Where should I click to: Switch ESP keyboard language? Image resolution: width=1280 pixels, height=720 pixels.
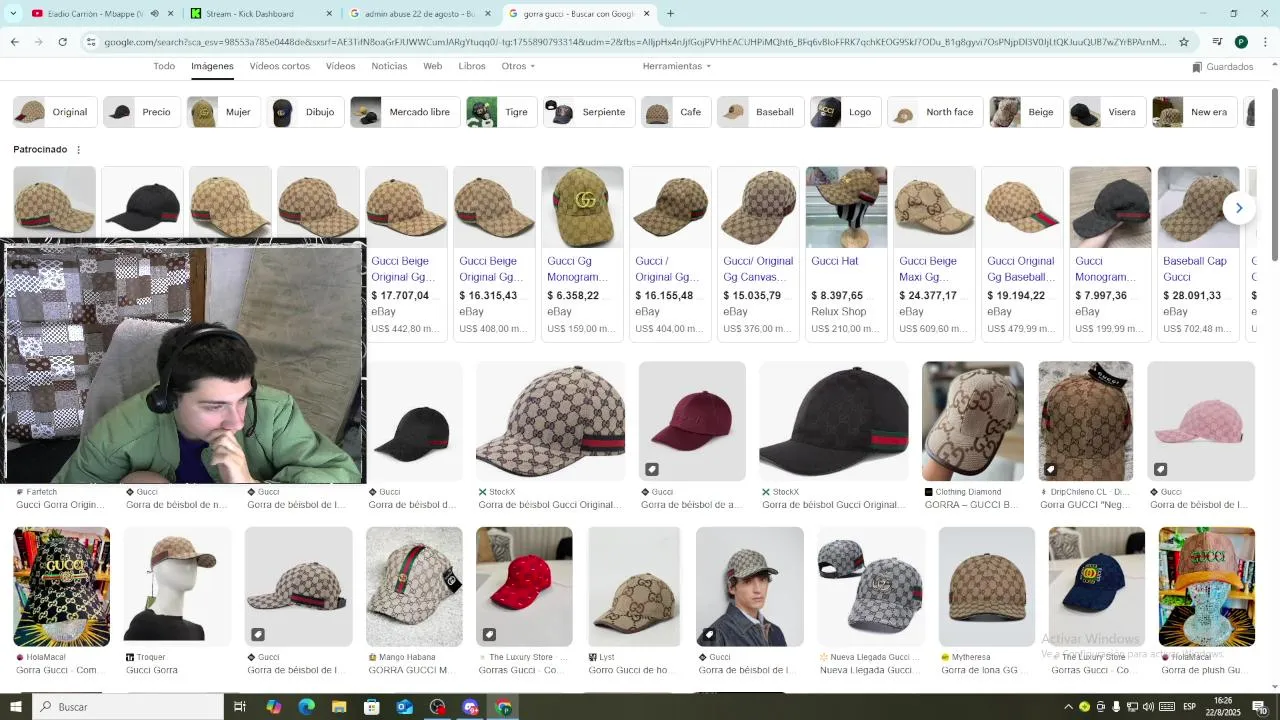[1189, 707]
